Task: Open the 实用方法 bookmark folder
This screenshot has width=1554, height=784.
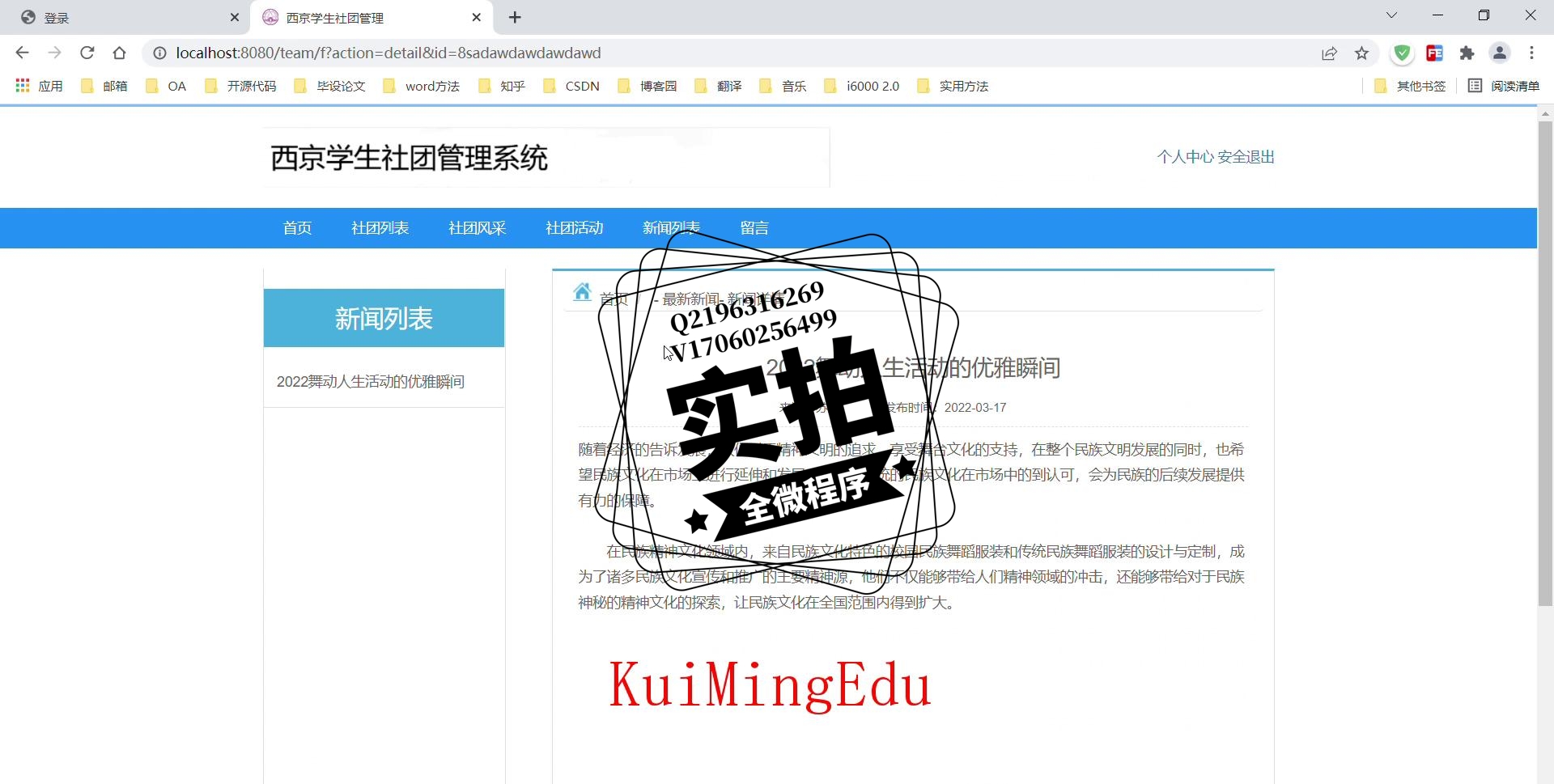Action: click(953, 86)
